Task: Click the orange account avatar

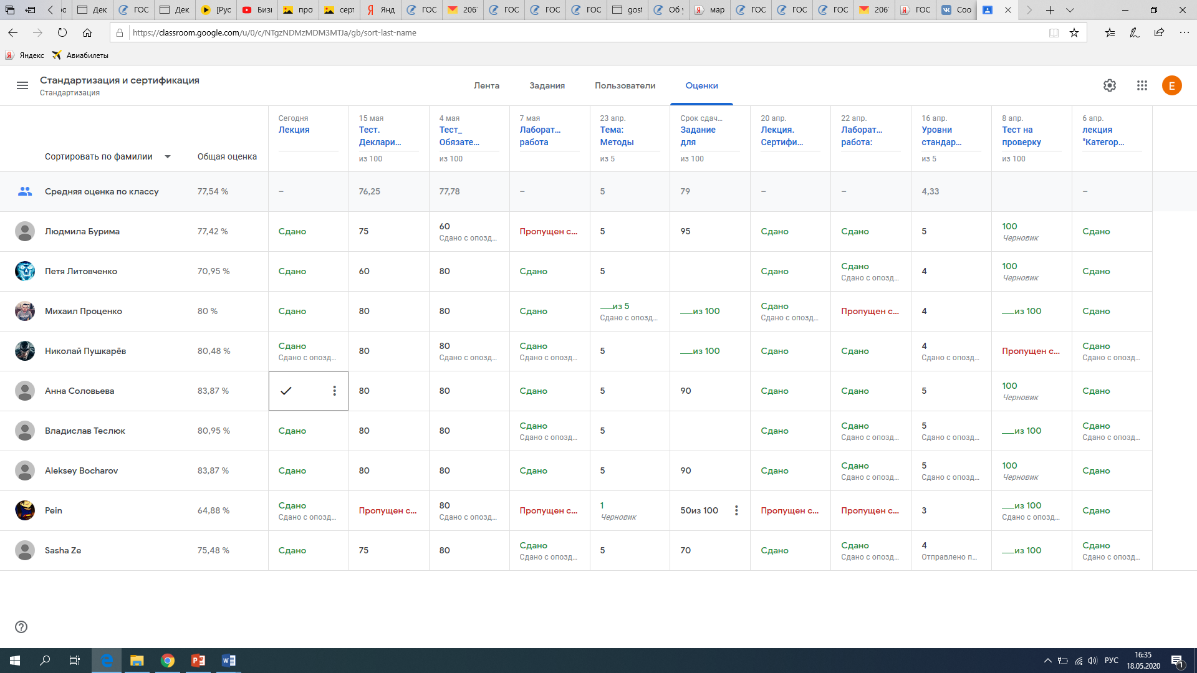Action: [x=1171, y=86]
